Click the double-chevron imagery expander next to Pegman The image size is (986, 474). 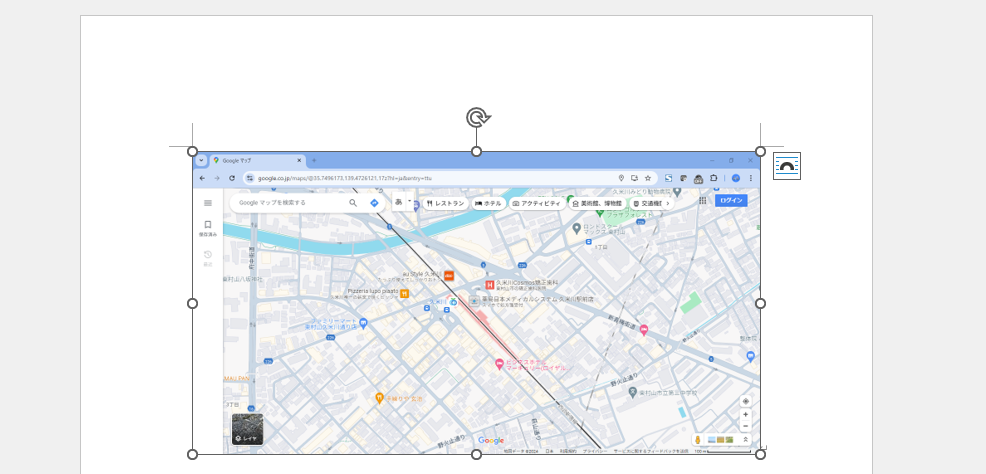pyautogui.click(x=746, y=440)
